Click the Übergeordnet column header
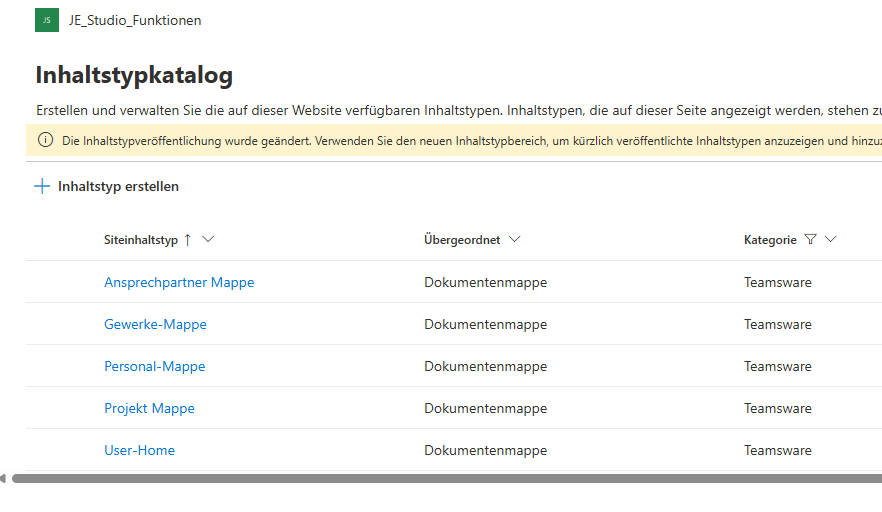 tap(462, 240)
